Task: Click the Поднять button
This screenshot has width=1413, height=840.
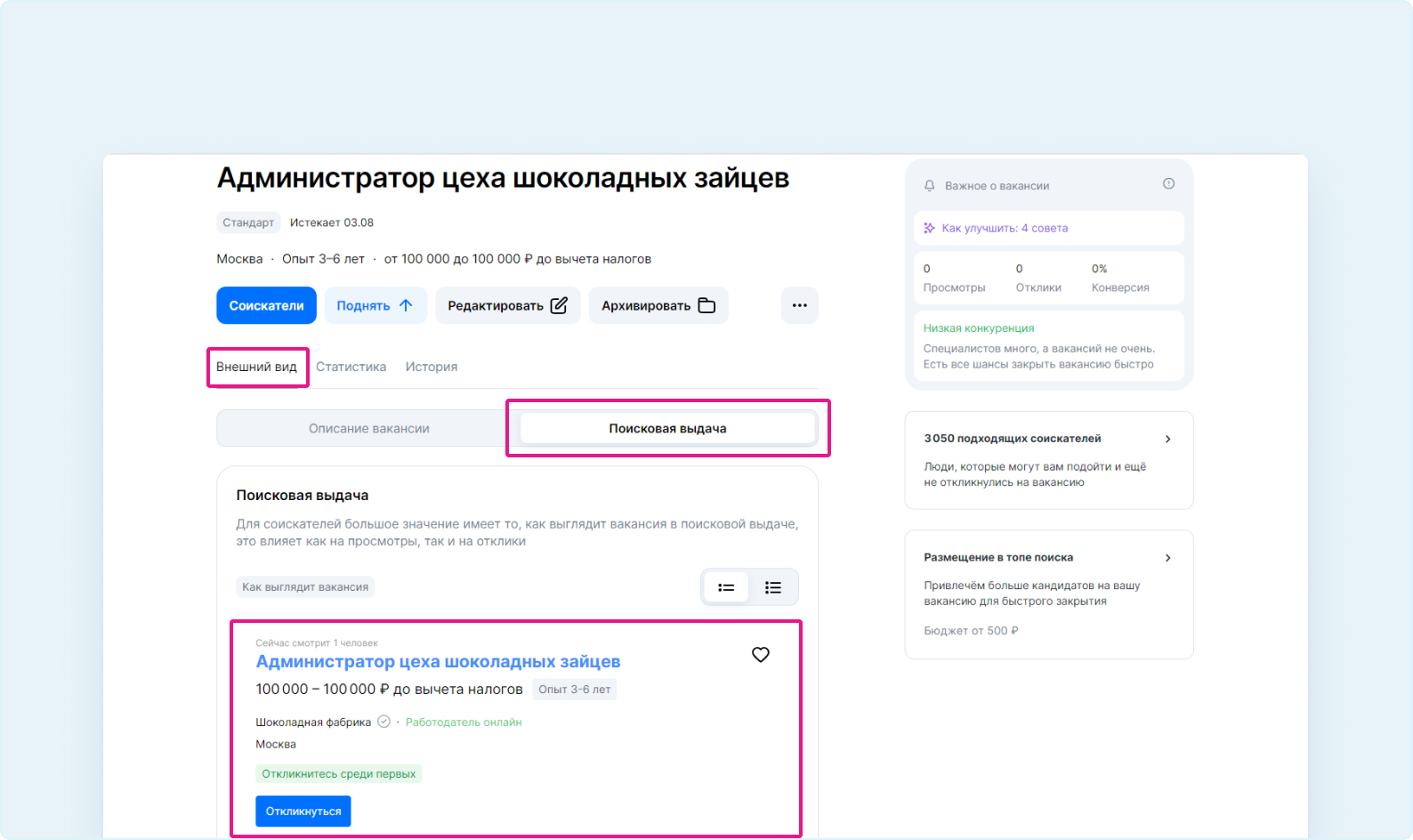Action: point(375,305)
